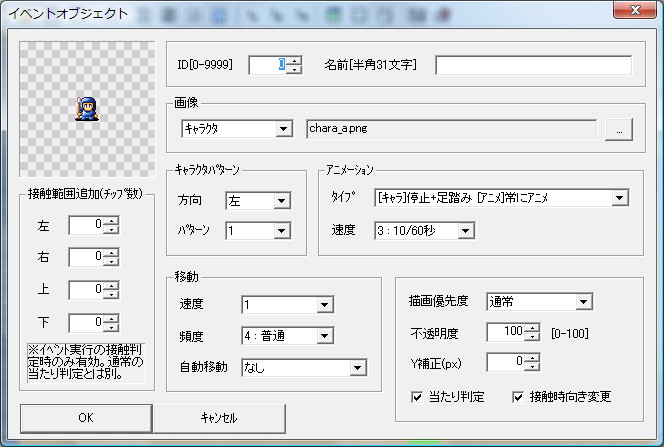Toggle the 接触時向き変更 checkbox
This screenshot has height=447, width=664.
(518, 397)
